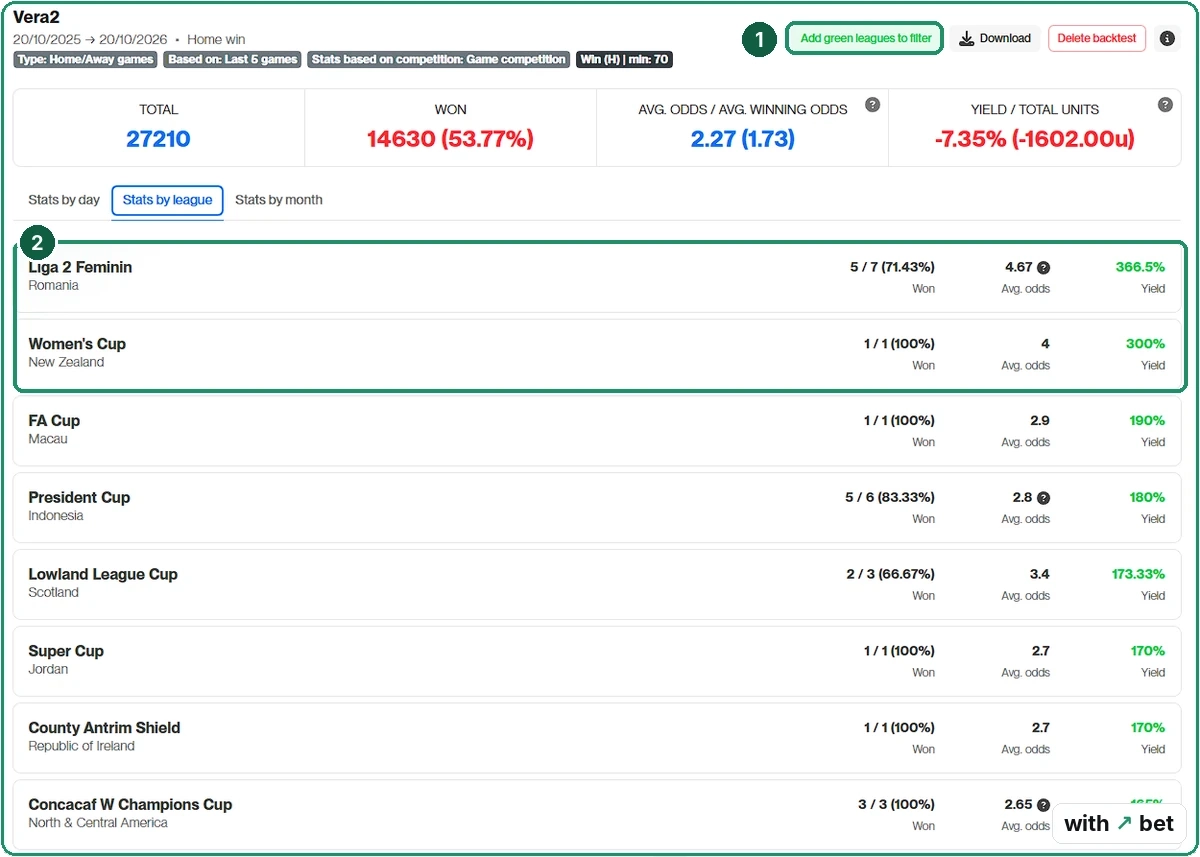Click the 2.9 average odds value
Image resolution: width=1200 pixels, height=857 pixels.
(x=1040, y=421)
